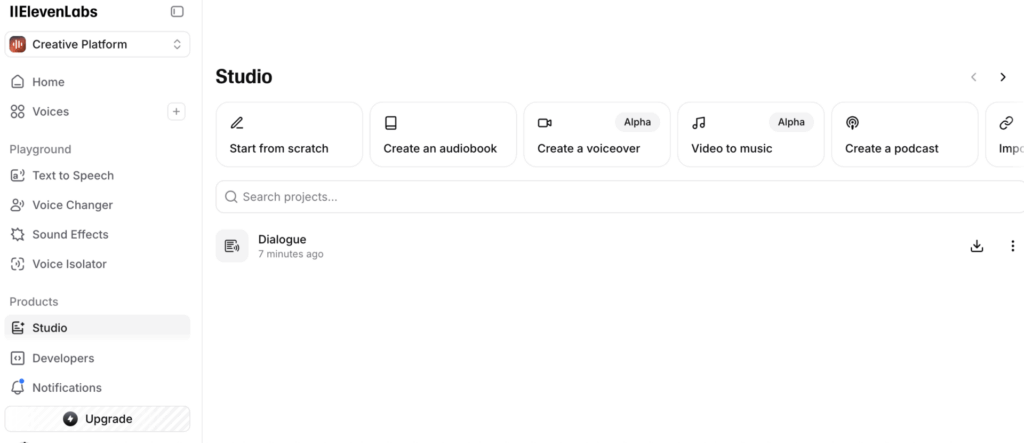
Task: Open Notifications with the bell icon
Action: tap(17, 387)
